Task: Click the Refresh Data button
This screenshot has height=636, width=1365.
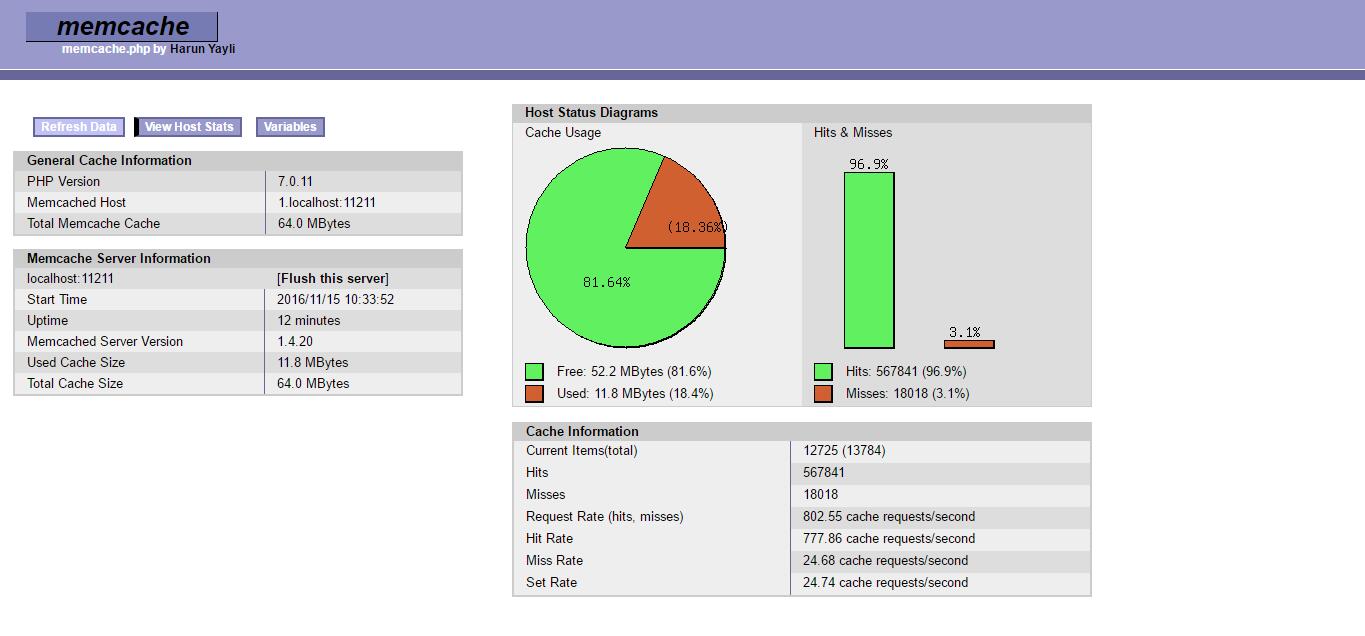Action: click(79, 127)
